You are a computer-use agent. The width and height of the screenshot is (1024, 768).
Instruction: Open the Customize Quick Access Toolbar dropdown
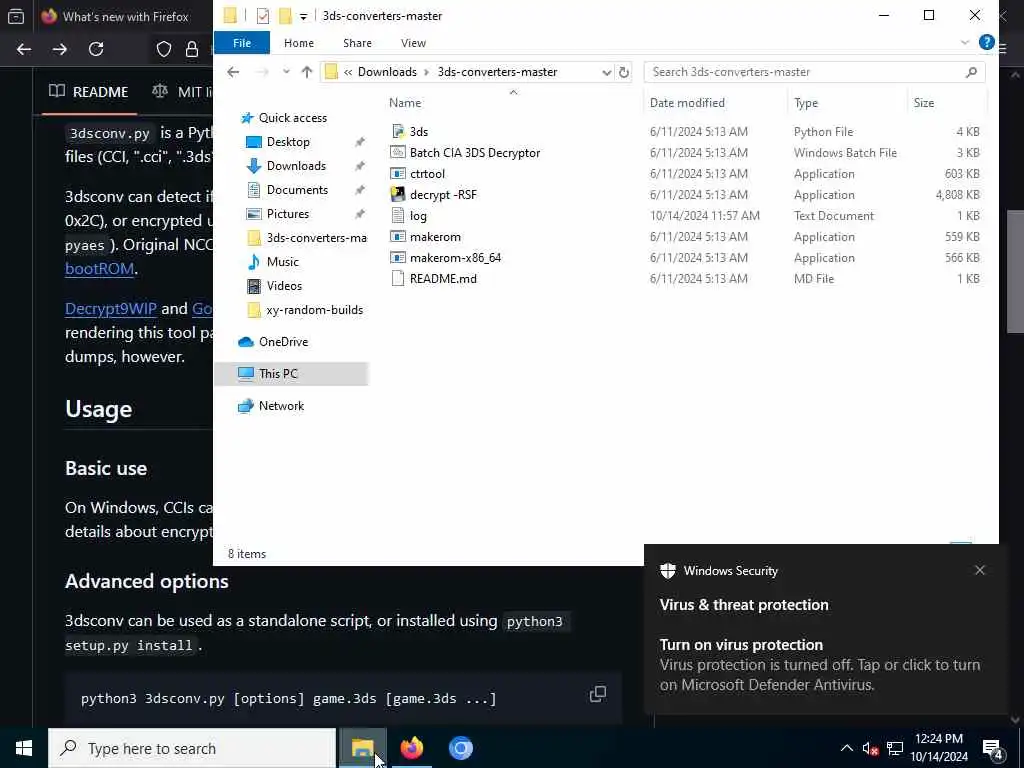303,16
